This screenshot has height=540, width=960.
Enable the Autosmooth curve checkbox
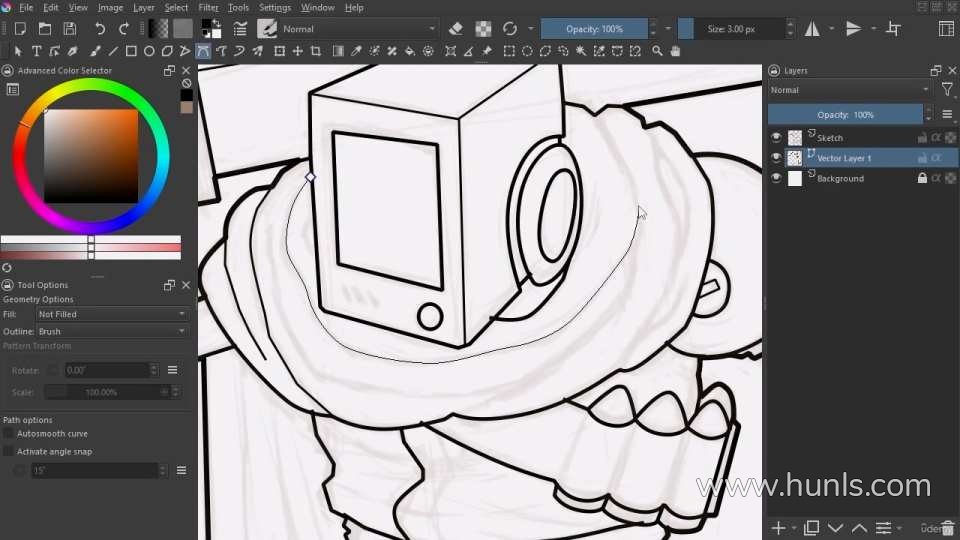(9, 434)
